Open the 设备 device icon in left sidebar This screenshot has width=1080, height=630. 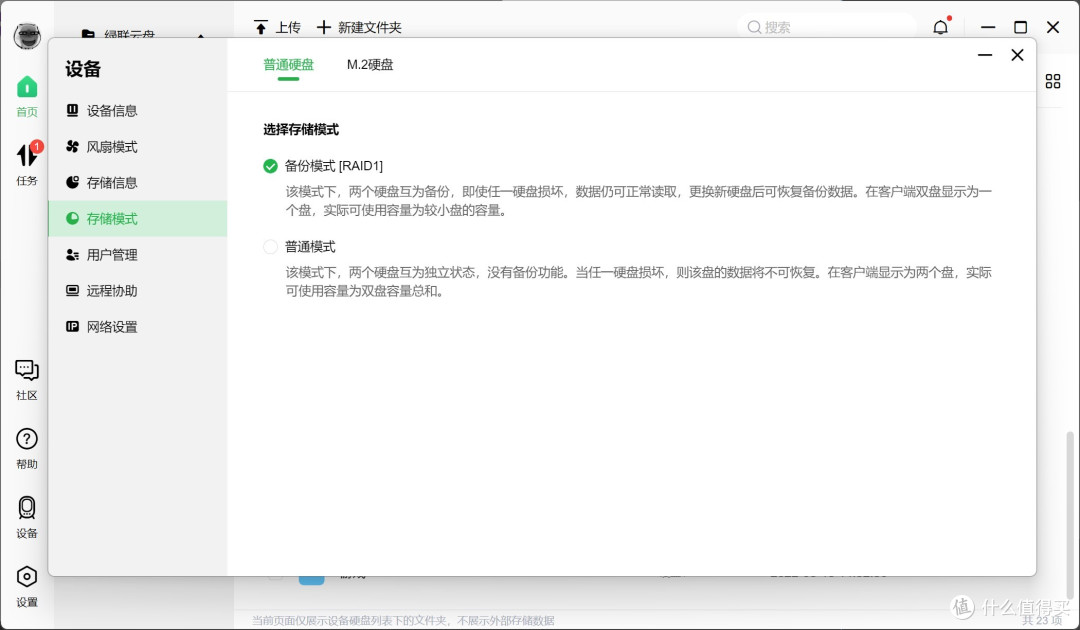click(x=27, y=517)
